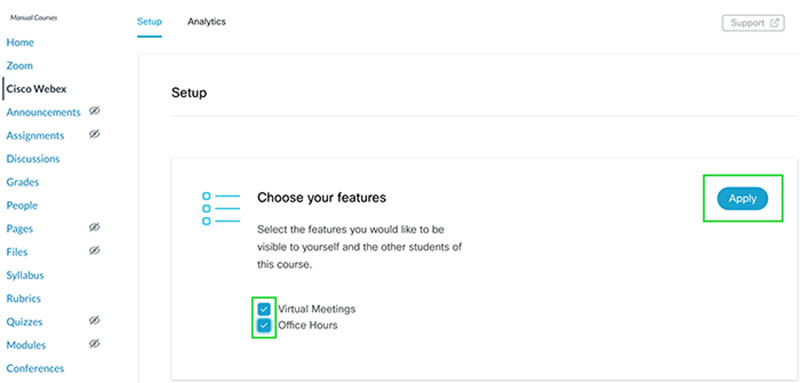The image size is (800, 383).
Task: Switch to the Analytics tab
Action: click(207, 22)
